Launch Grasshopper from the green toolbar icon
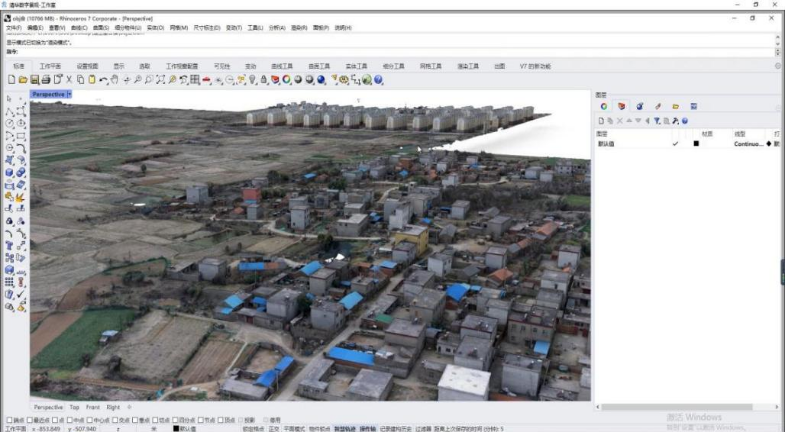This screenshot has height=432, width=785. [367, 80]
